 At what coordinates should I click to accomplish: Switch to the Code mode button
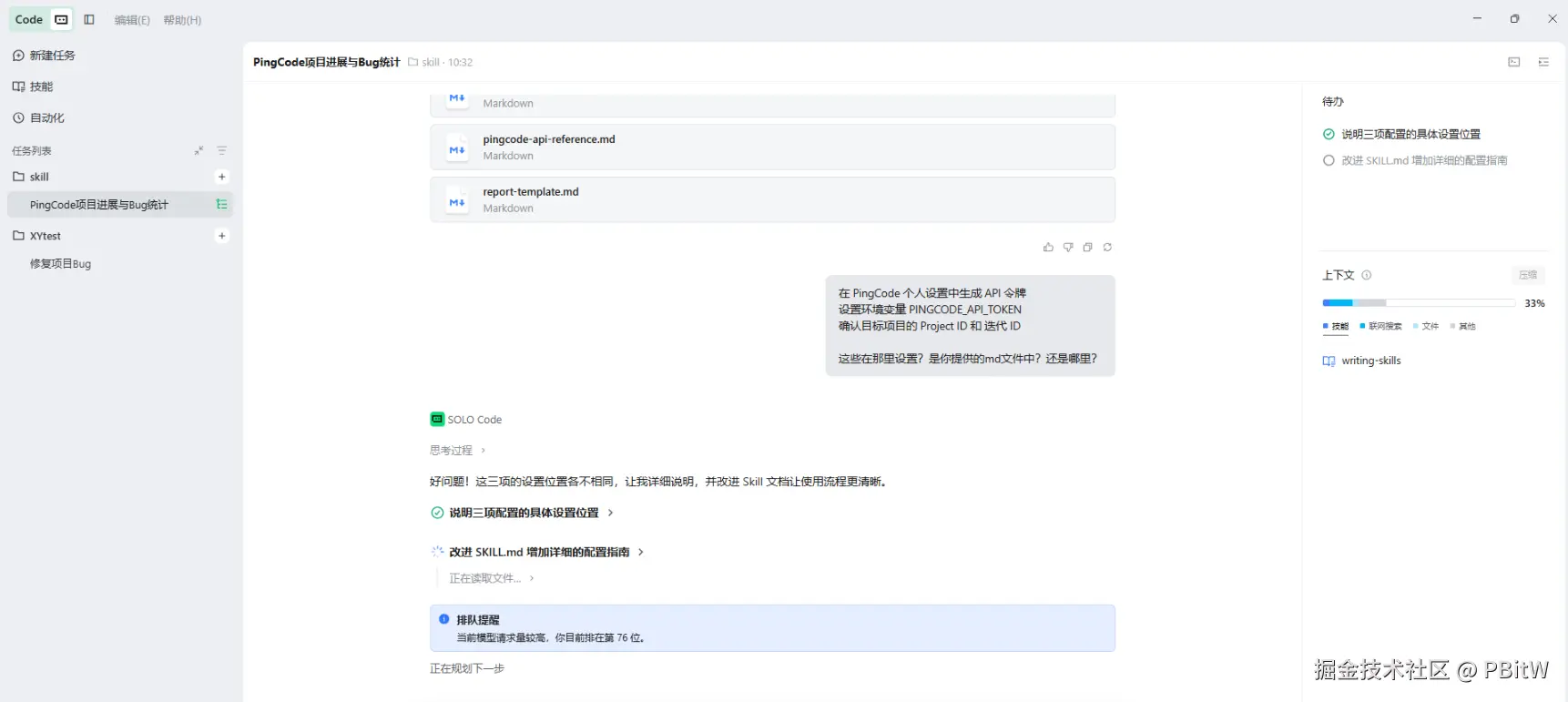point(29,19)
